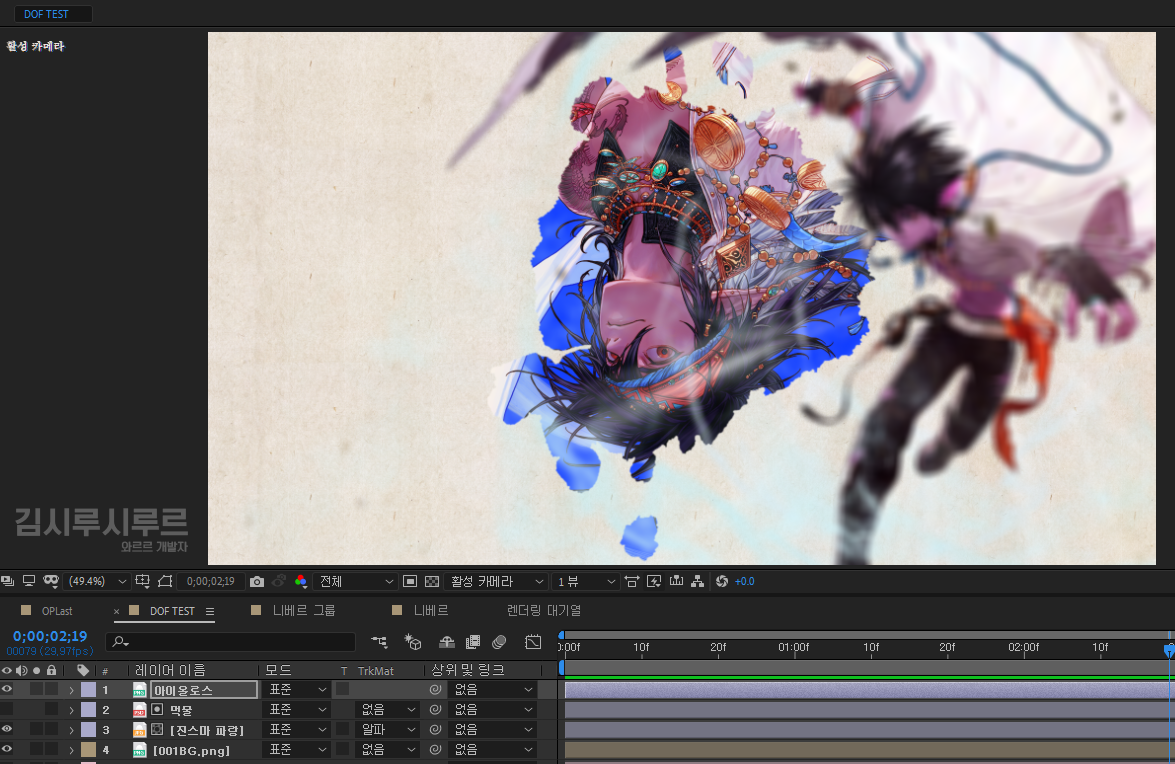Toggle the draft 3D icon
The width and height of the screenshot is (1175, 764).
point(413,642)
